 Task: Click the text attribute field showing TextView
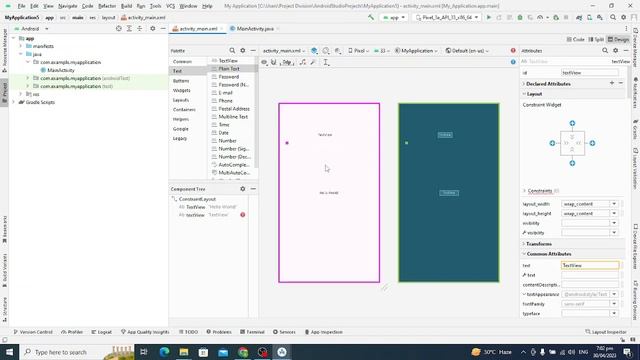(590, 265)
